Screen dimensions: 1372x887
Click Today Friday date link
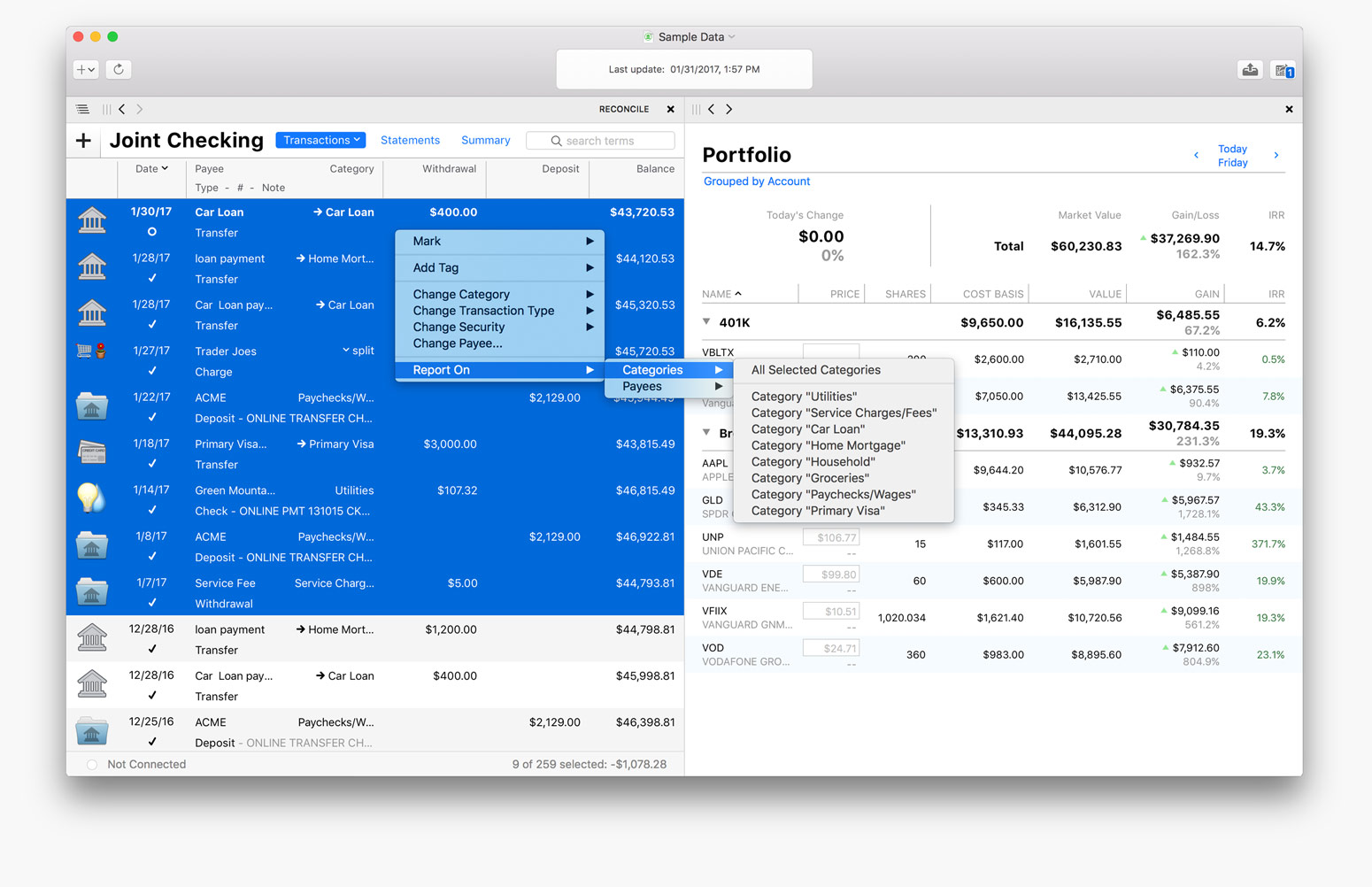[1232, 156]
